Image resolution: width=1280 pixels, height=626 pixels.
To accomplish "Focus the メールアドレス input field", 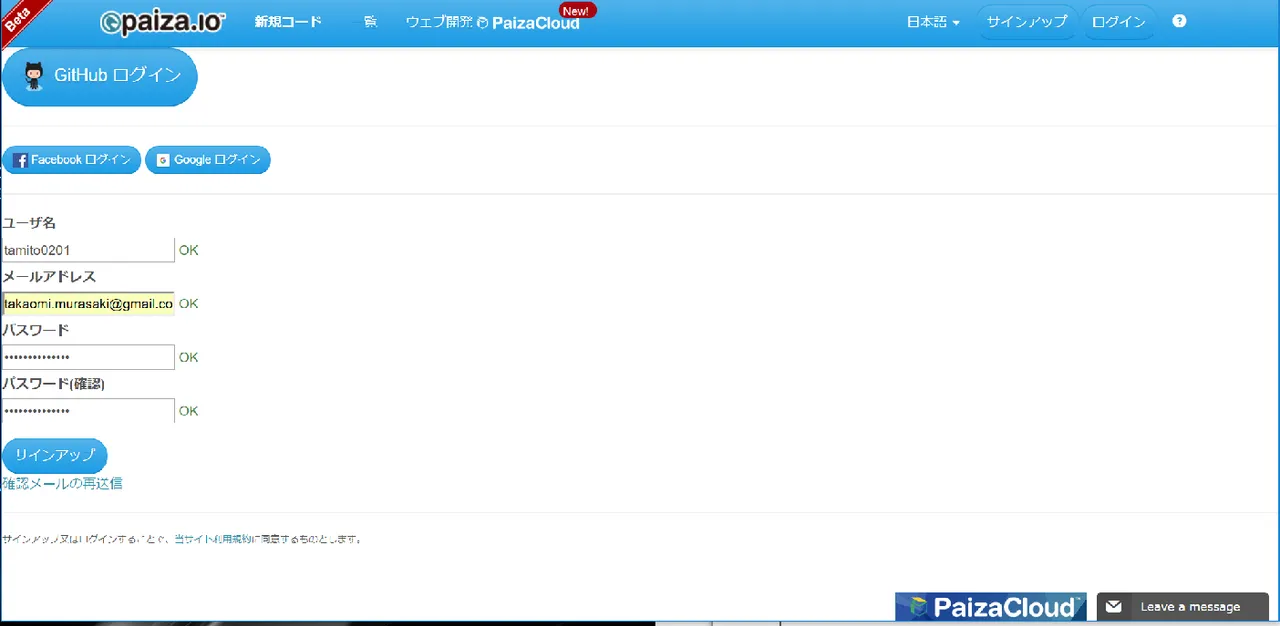I will click(88, 304).
